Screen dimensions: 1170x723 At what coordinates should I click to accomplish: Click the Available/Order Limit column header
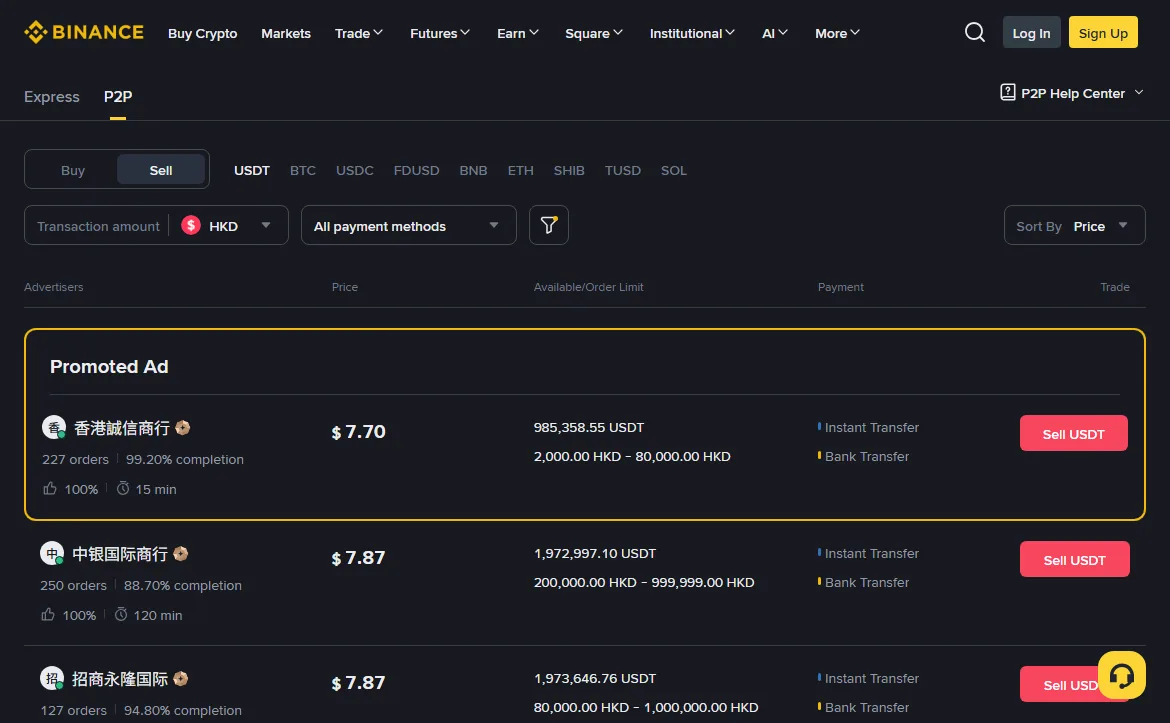[588, 287]
